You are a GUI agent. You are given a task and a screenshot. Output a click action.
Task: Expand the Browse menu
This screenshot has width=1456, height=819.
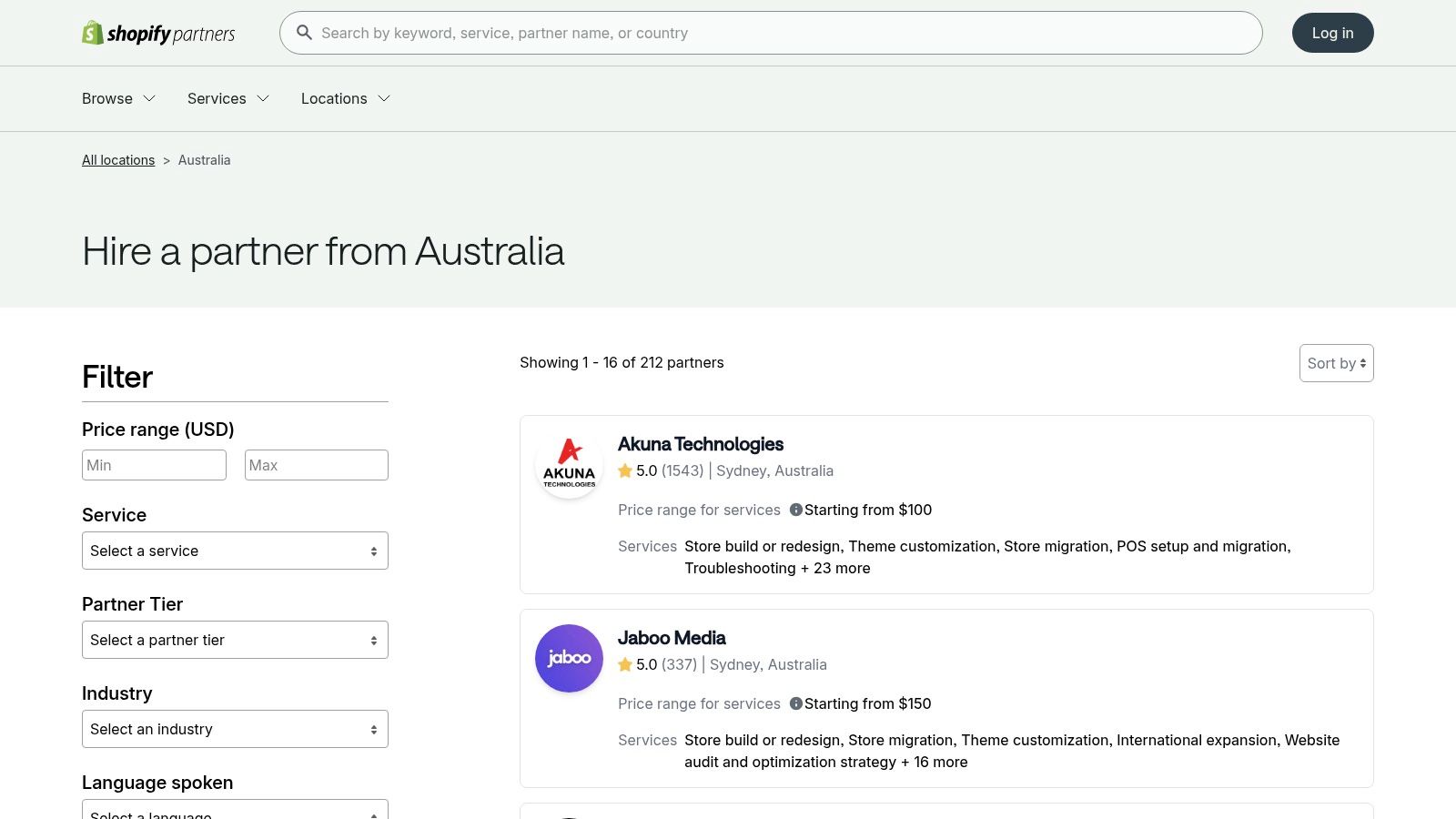pos(118,98)
